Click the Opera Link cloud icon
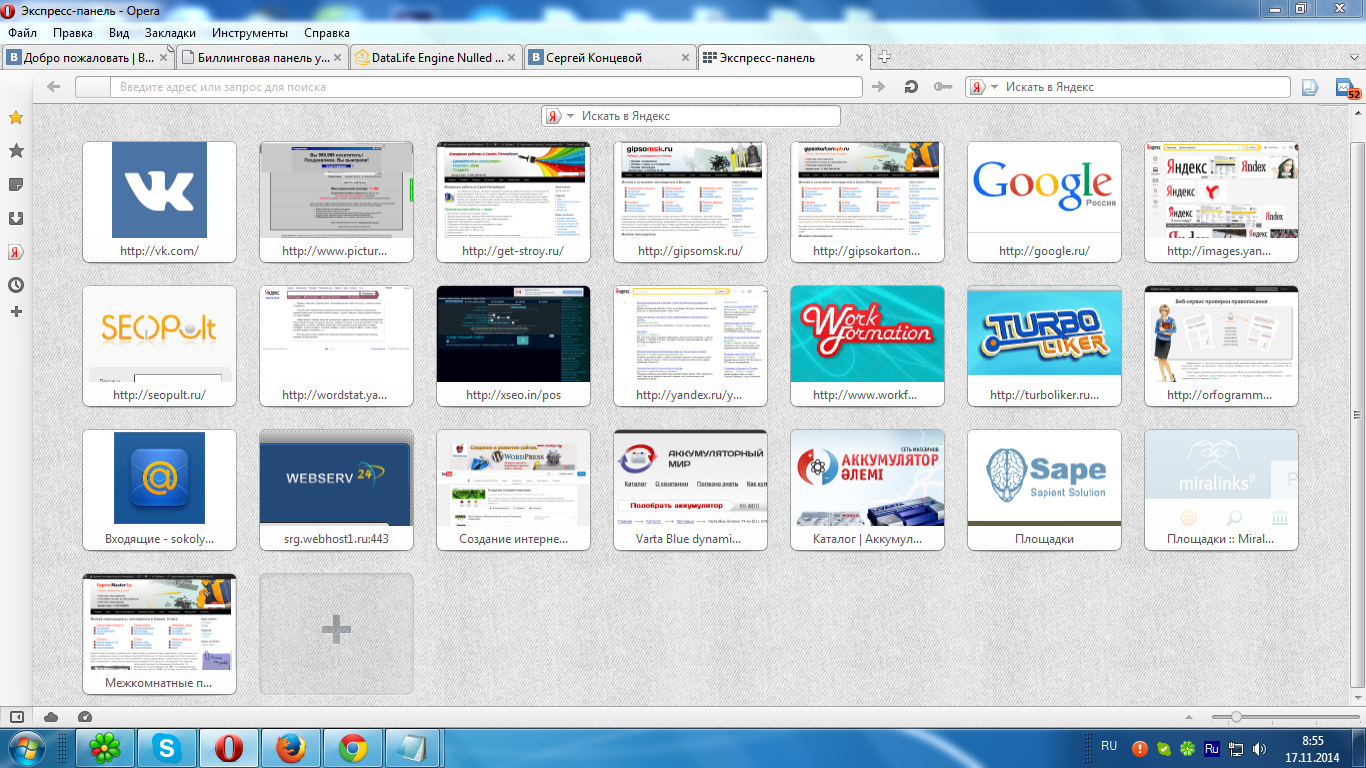Image resolution: width=1366 pixels, height=768 pixels. click(51, 717)
